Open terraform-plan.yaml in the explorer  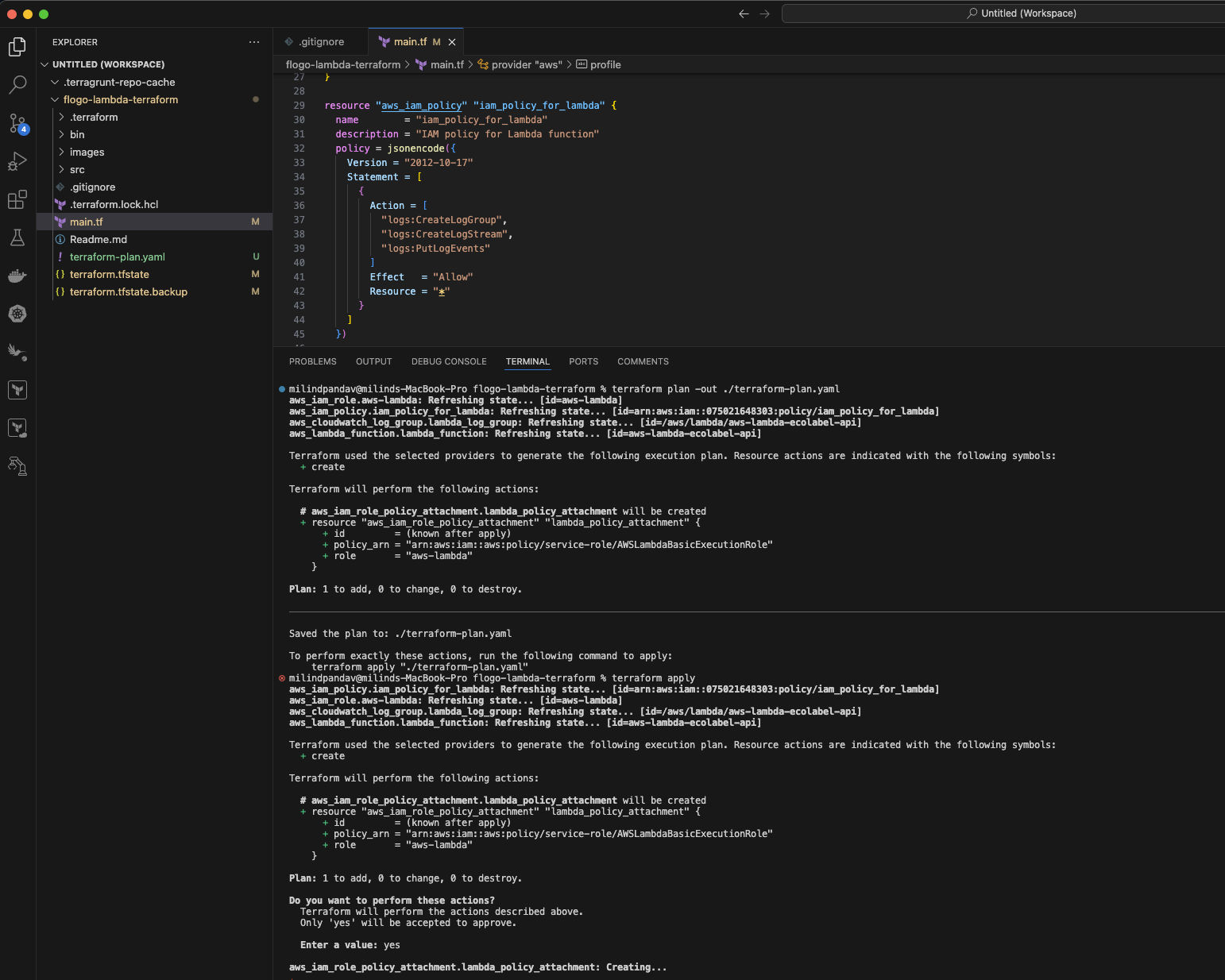117,257
